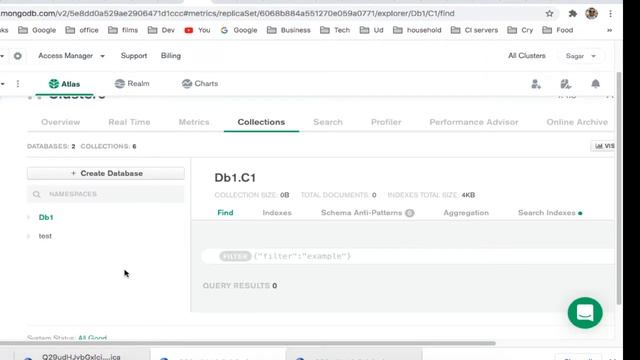The height and width of the screenshot is (360, 640).
Task: Switch to the Realm tab
Action: click(x=132, y=84)
